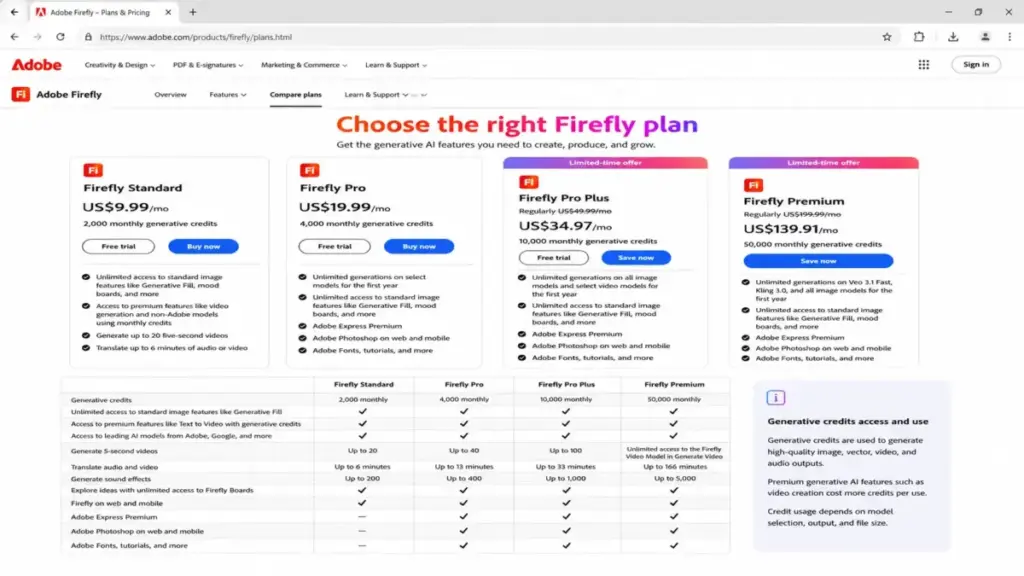Open the browser downloads icon
1024x576 pixels.
coord(953,37)
